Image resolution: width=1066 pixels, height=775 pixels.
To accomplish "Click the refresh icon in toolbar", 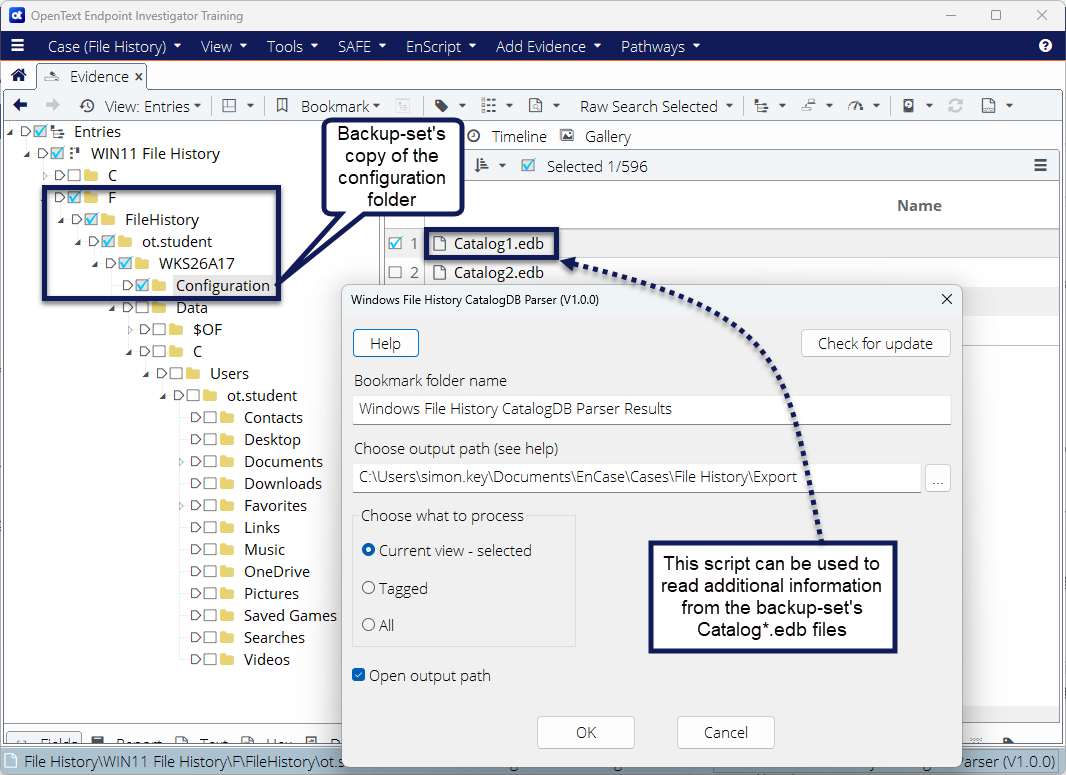I will pos(955,105).
